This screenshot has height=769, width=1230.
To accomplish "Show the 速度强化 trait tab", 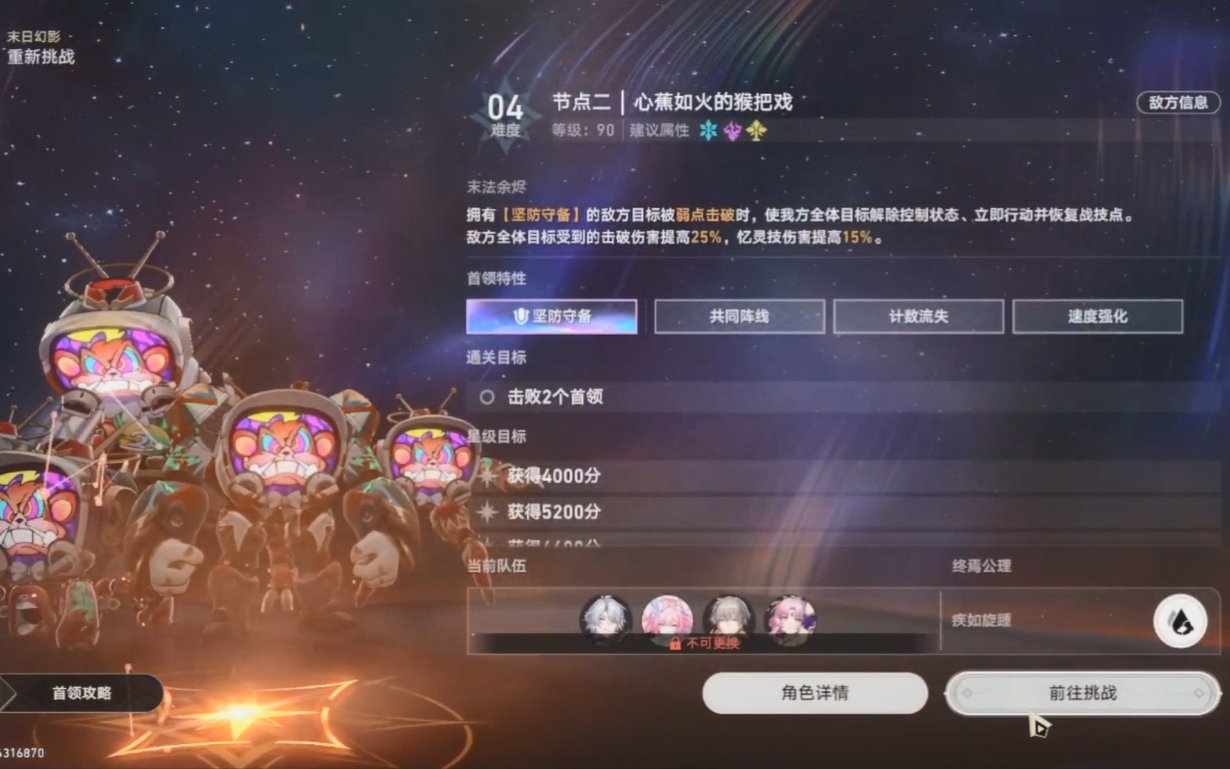I will tap(1097, 316).
